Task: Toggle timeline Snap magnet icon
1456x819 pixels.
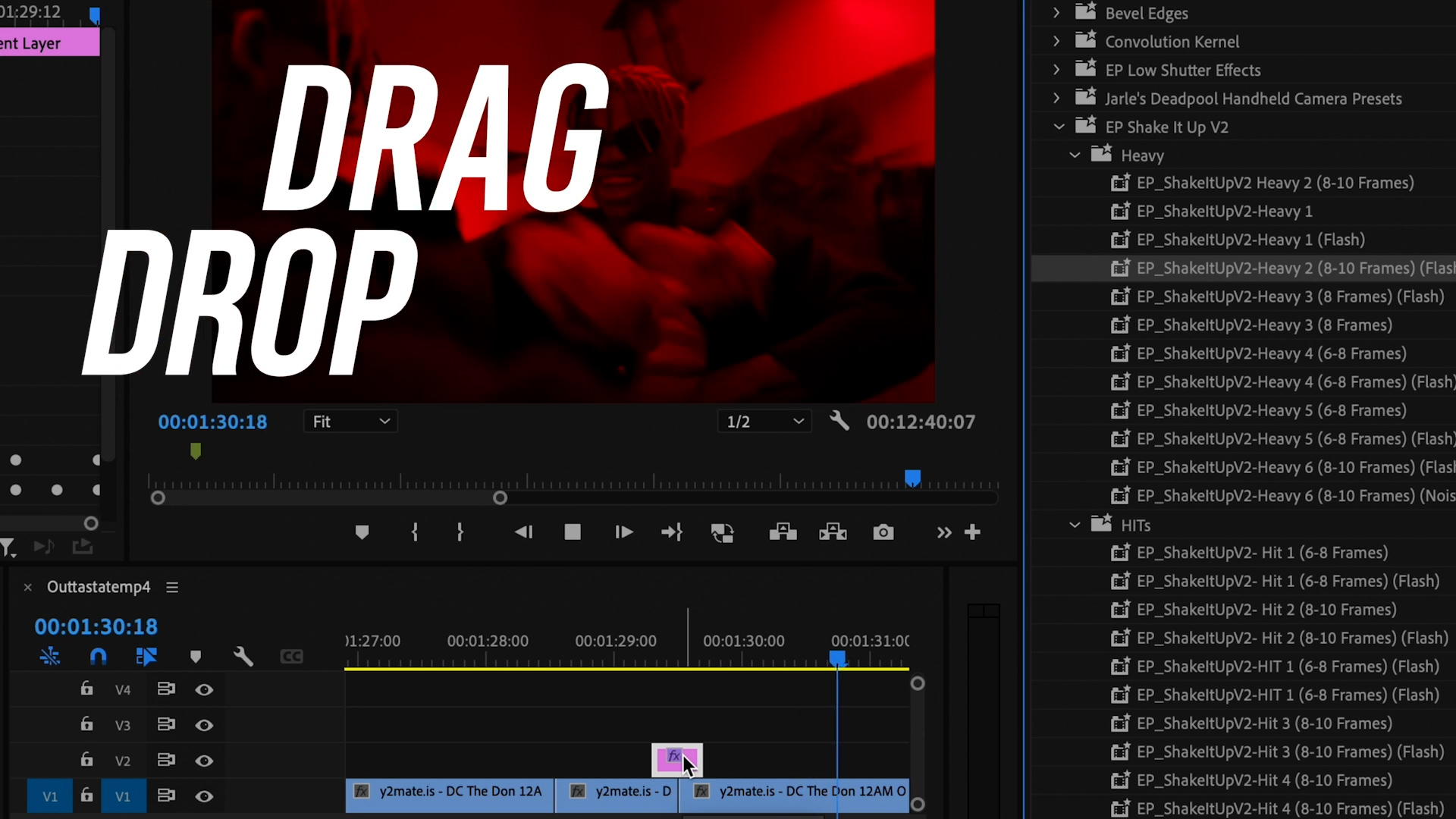Action: pyautogui.click(x=99, y=656)
